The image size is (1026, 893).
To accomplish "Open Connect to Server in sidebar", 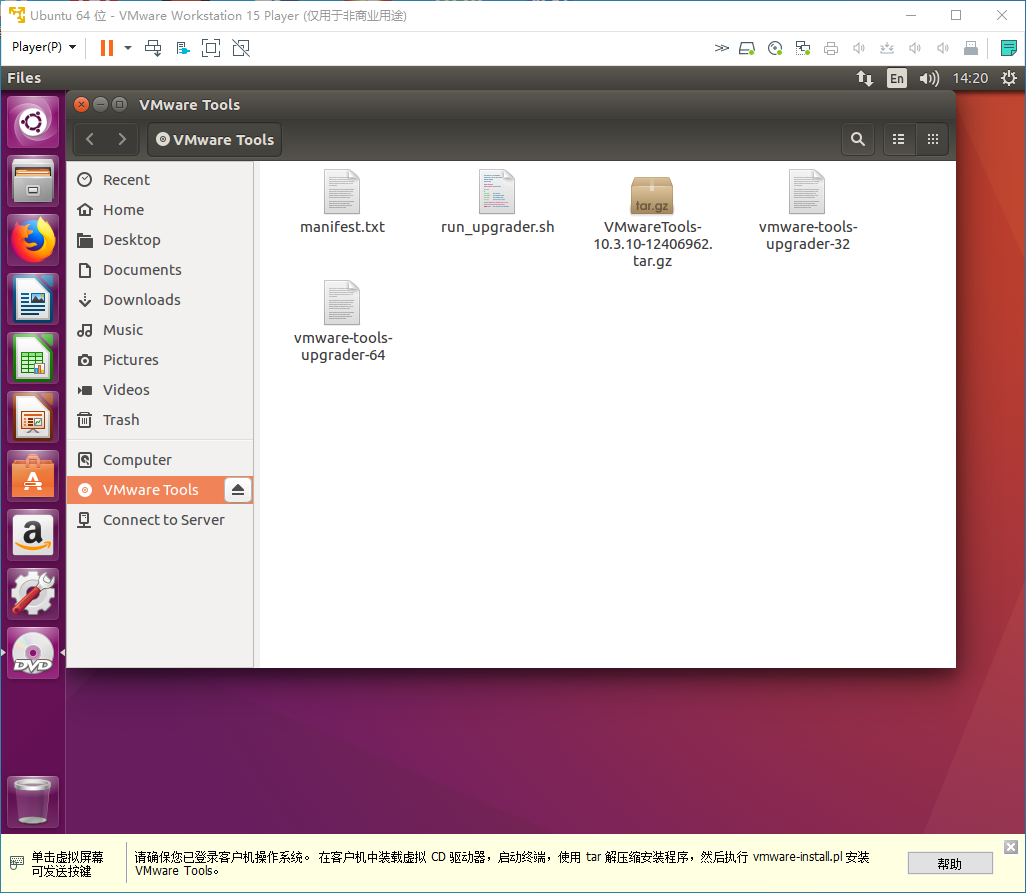I will pos(160,520).
